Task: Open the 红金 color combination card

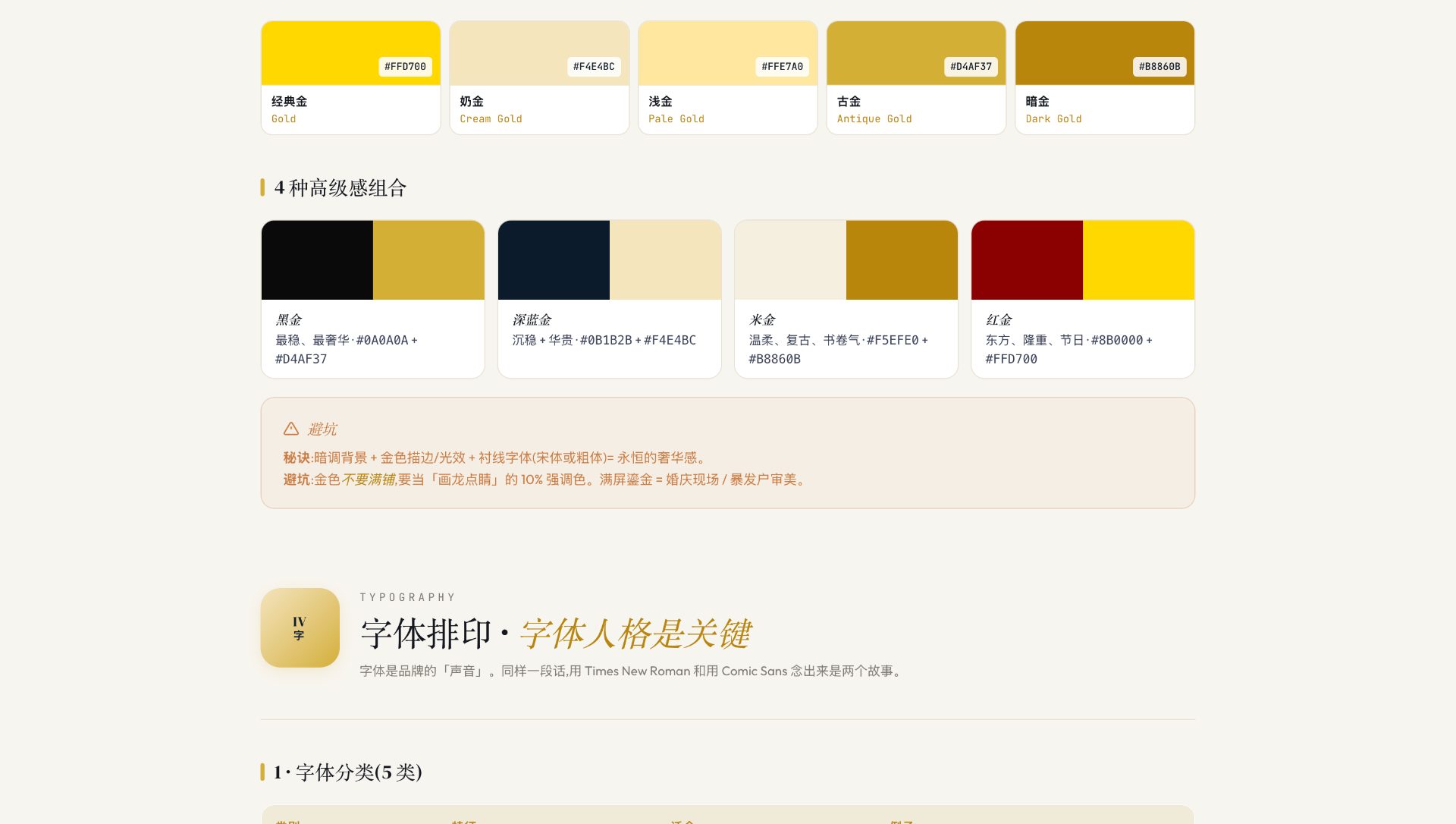Action: coord(1083,299)
